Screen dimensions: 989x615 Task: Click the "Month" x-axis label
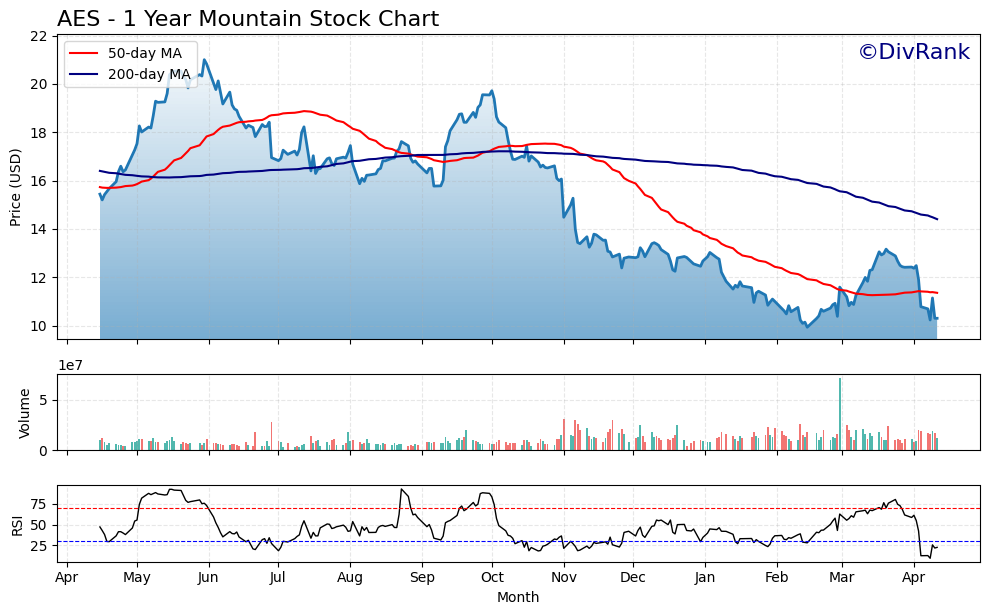point(518,597)
